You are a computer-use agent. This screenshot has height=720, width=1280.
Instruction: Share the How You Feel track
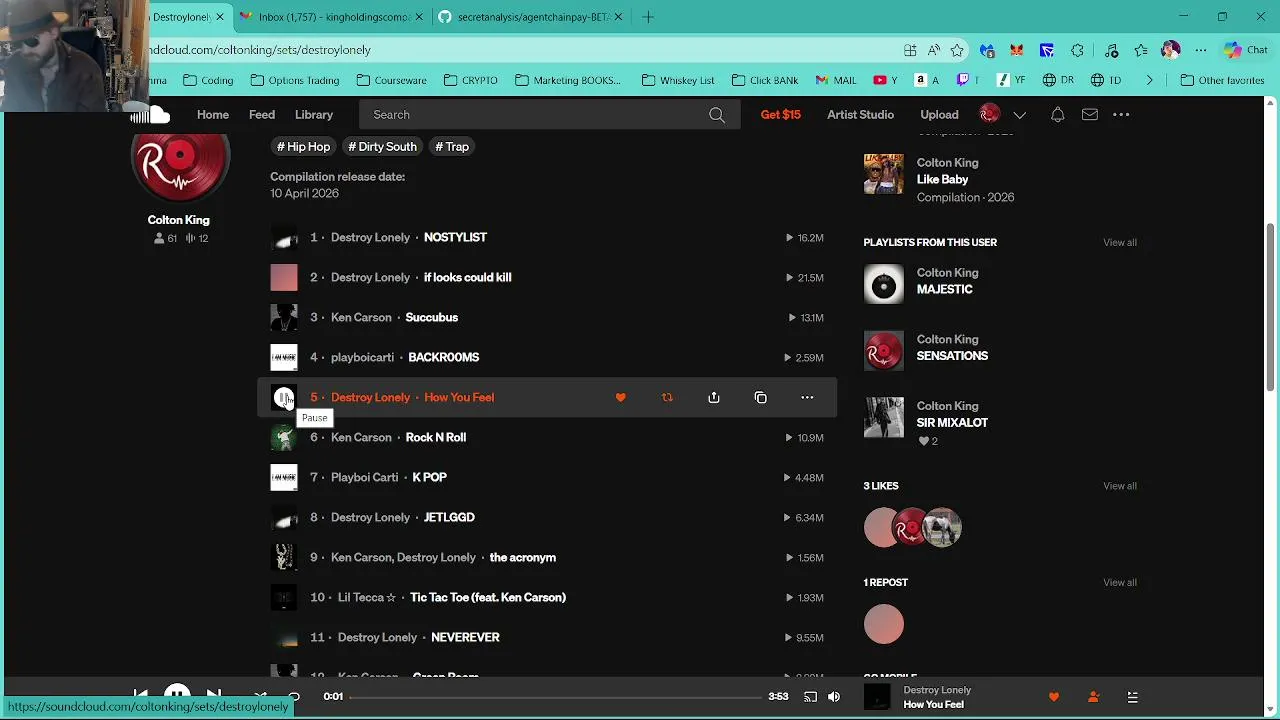(714, 397)
